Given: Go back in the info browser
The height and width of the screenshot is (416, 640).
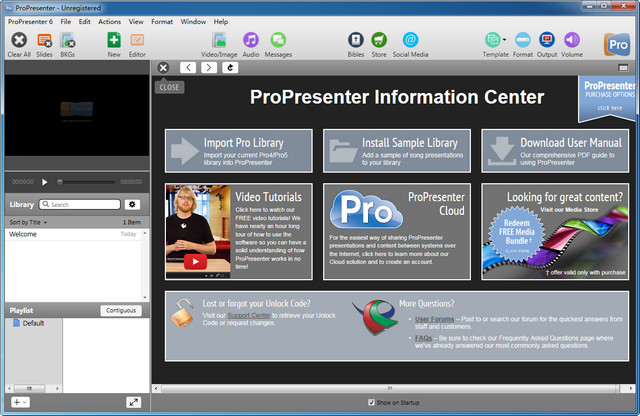Looking at the screenshot, I should pyautogui.click(x=188, y=68).
